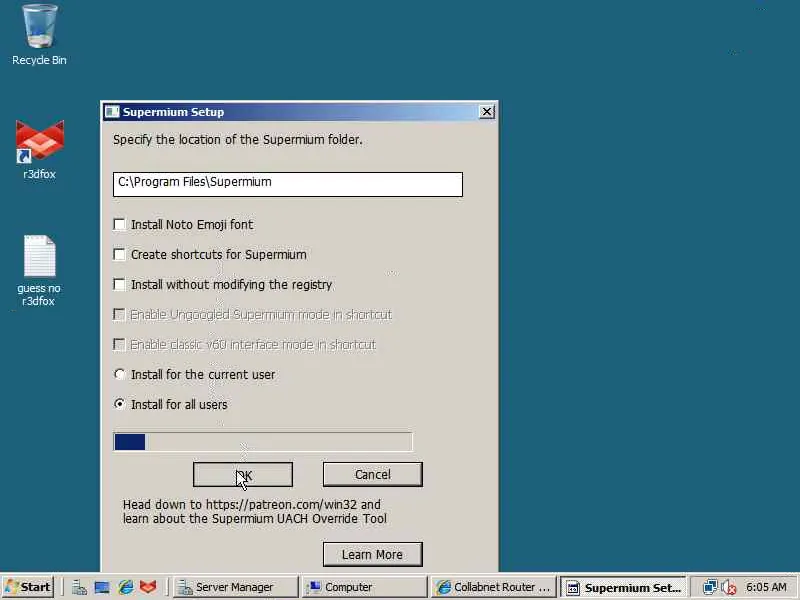
Task: Click the installation progress bar
Action: pyautogui.click(x=263, y=442)
